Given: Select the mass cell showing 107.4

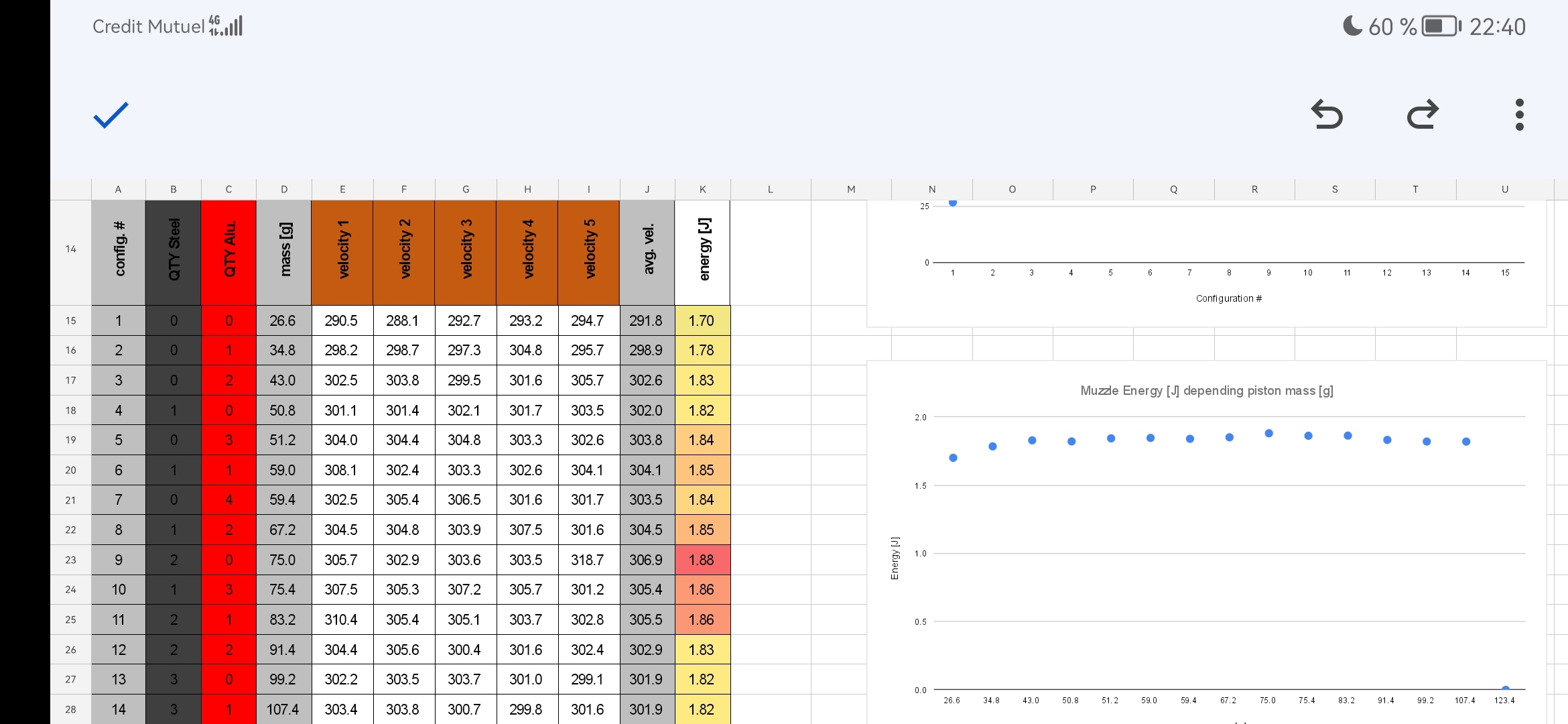Looking at the screenshot, I should pos(283,709).
